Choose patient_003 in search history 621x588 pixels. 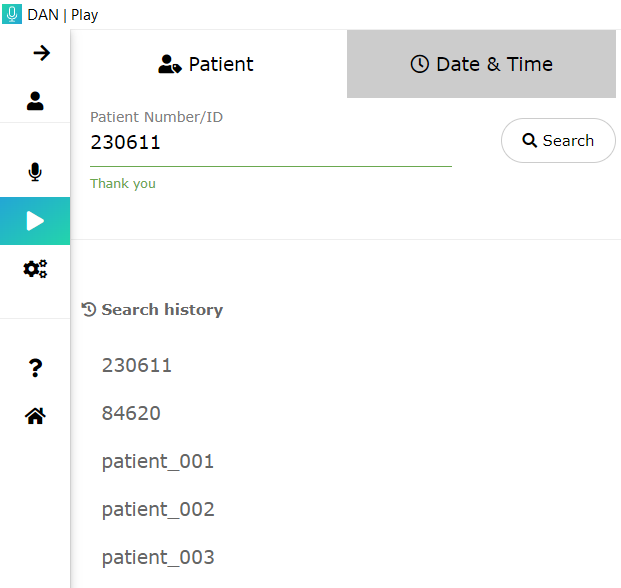pyautogui.click(x=158, y=558)
